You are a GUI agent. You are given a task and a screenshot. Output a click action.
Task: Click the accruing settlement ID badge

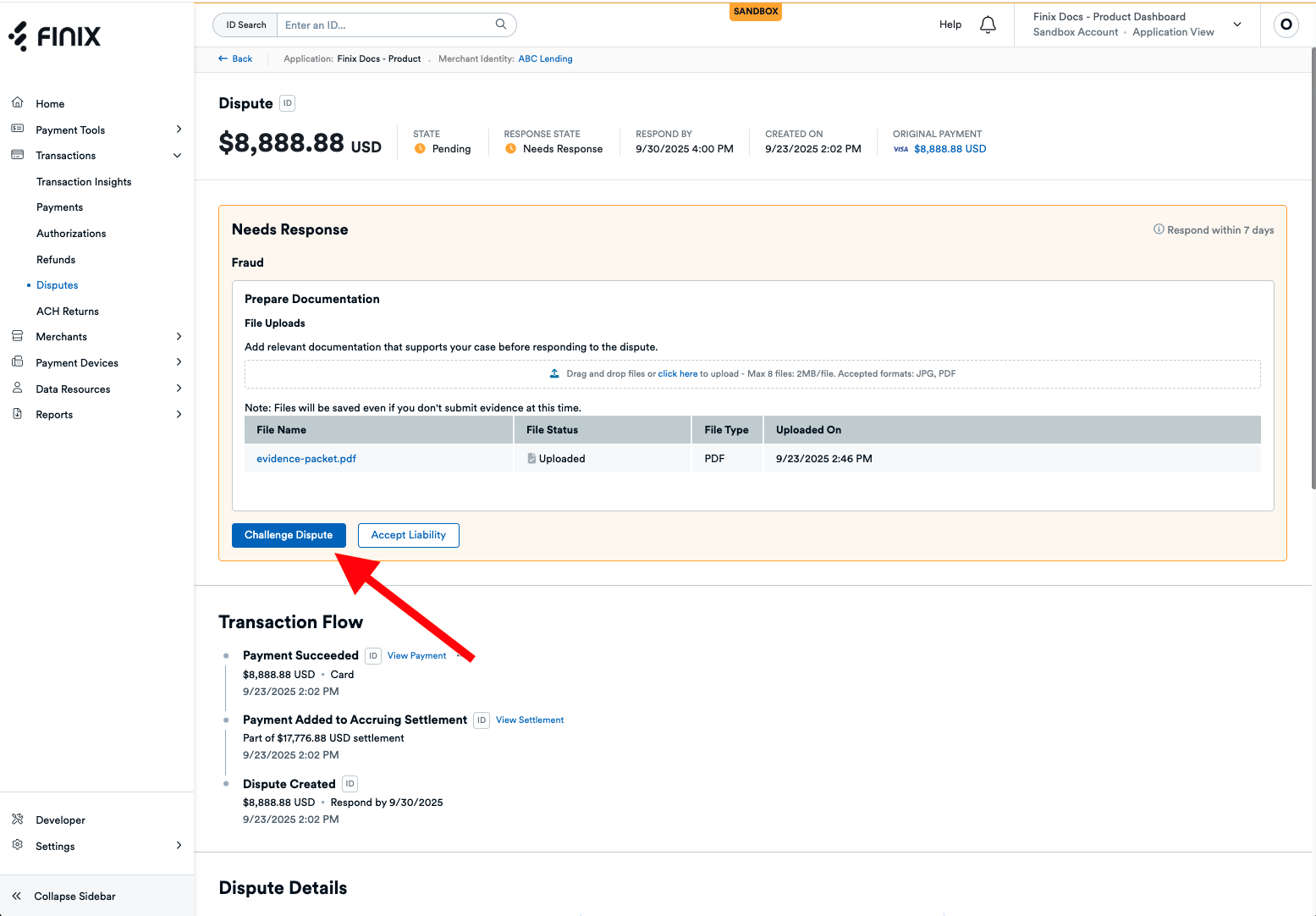point(481,720)
